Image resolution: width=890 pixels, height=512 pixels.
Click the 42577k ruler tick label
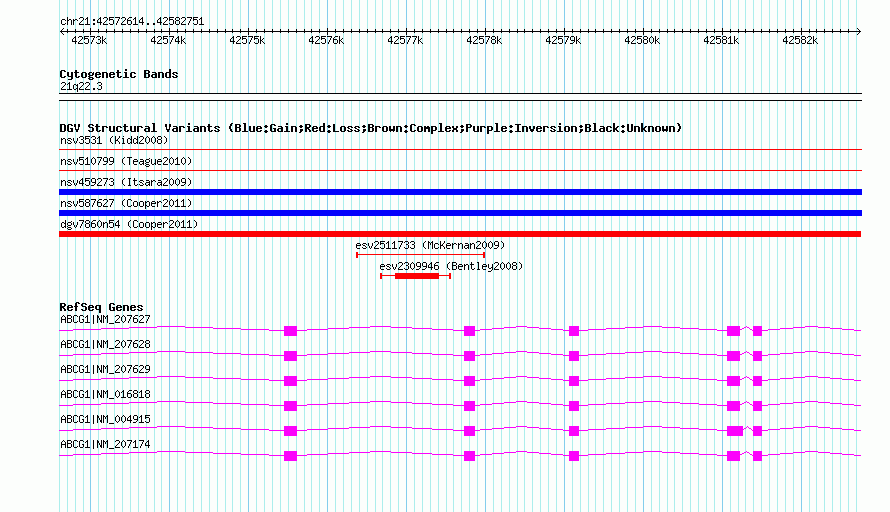coord(405,40)
